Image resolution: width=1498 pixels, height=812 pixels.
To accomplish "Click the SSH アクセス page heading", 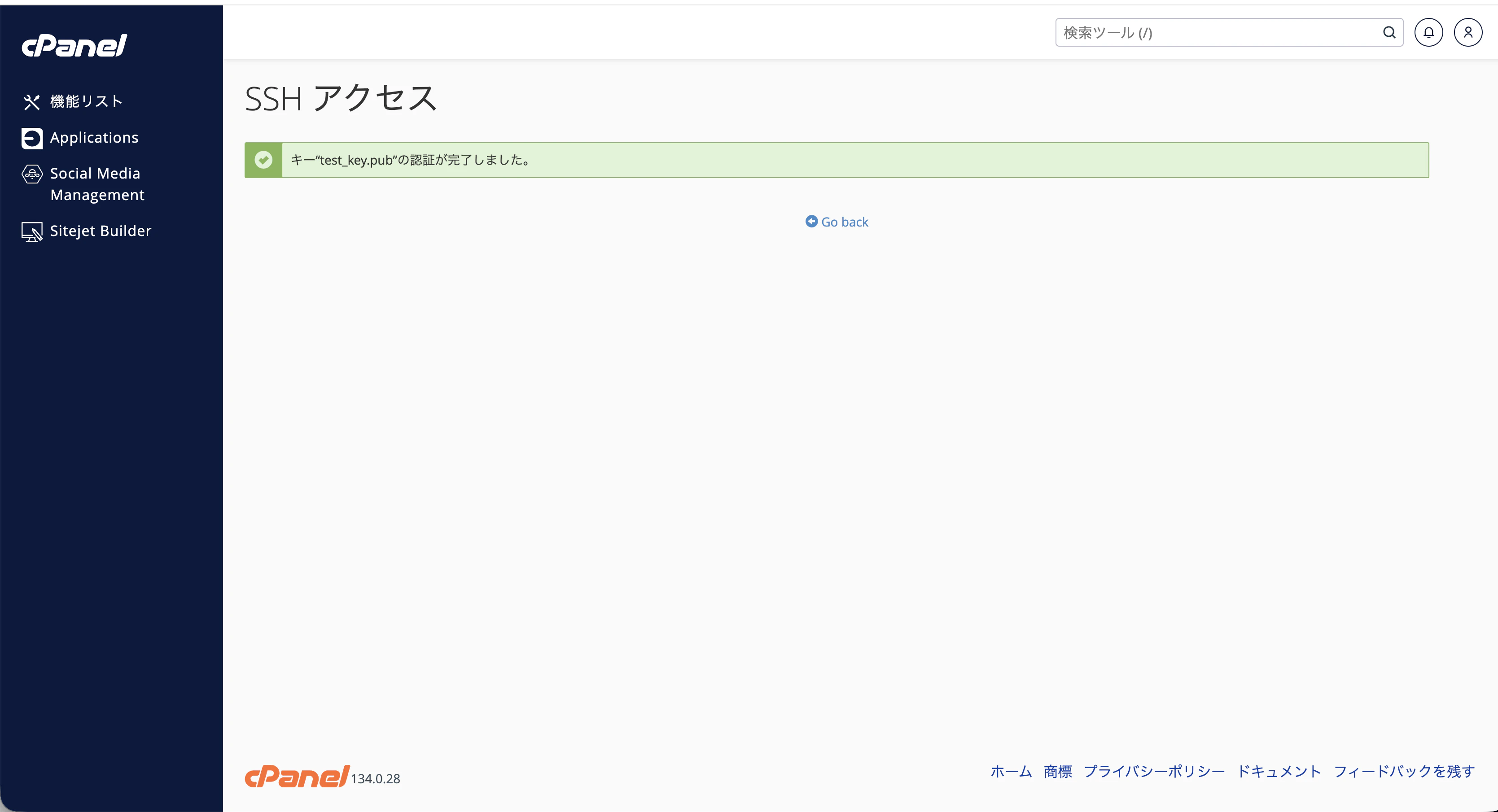I will tap(341, 98).
